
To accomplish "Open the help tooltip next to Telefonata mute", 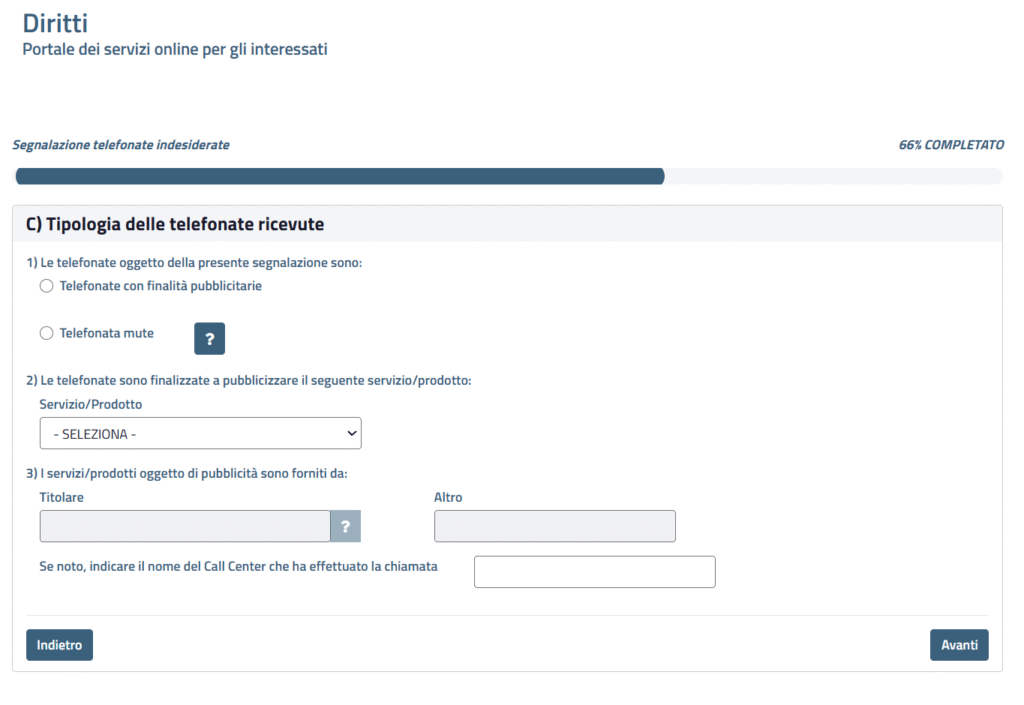I will [209, 338].
